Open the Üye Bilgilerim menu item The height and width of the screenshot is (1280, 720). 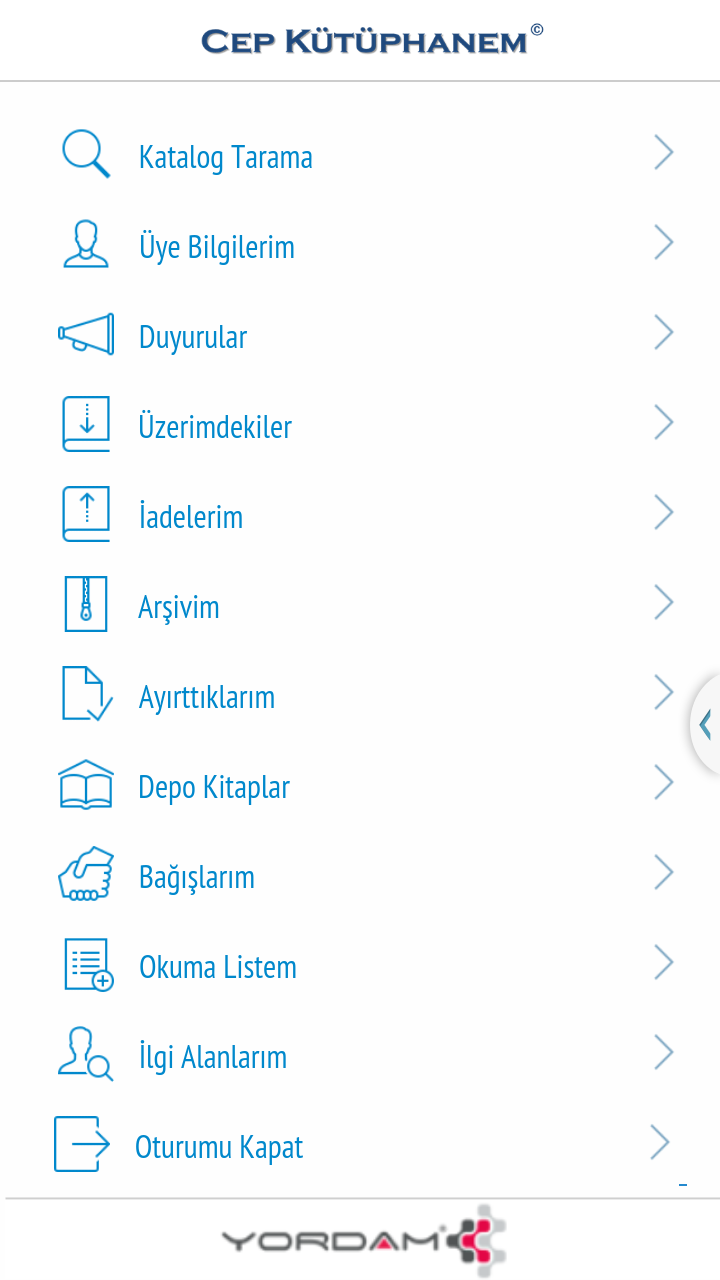(x=217, y=247)
